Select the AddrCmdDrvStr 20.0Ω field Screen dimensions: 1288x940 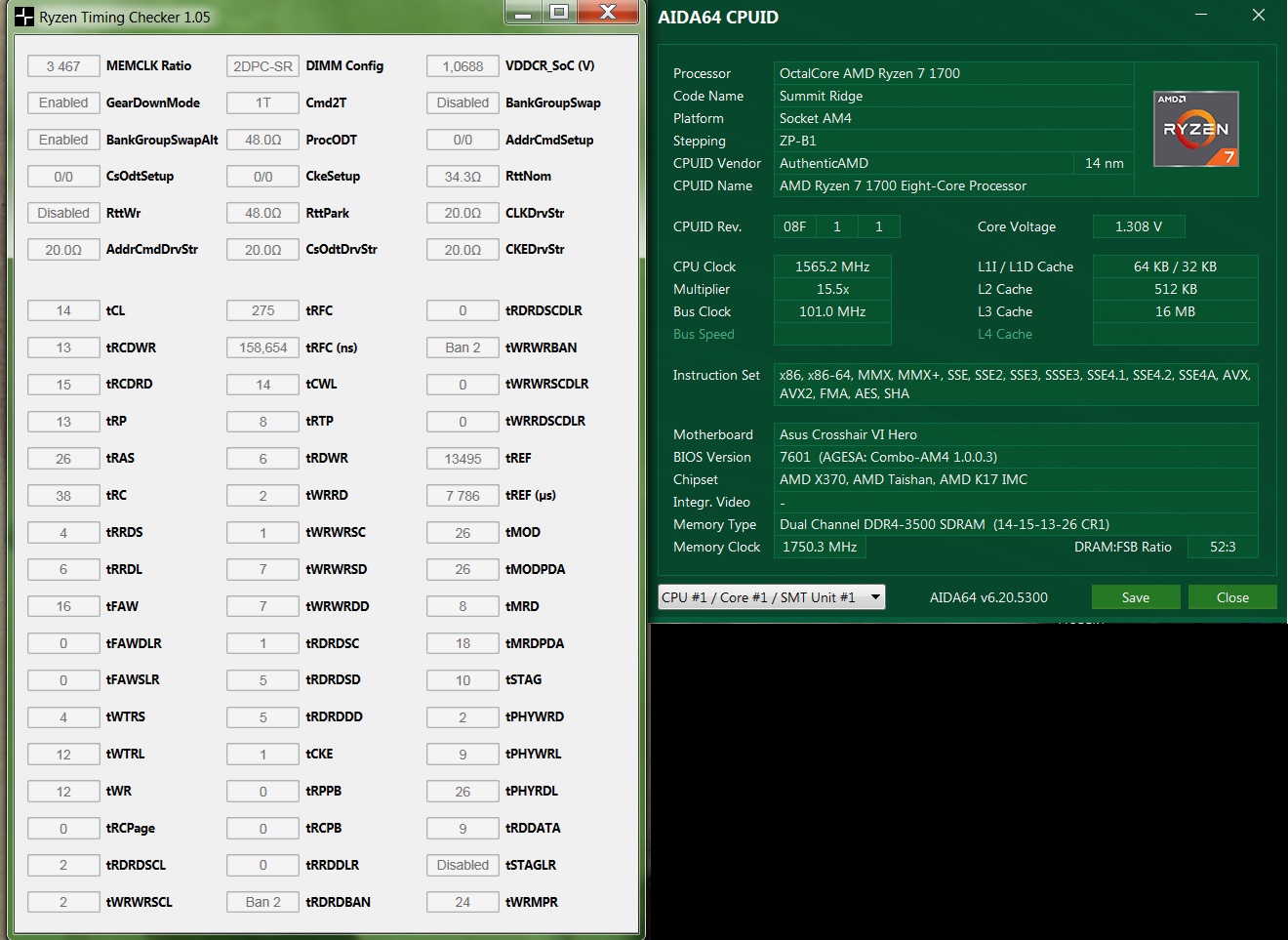tap(63, 250)
